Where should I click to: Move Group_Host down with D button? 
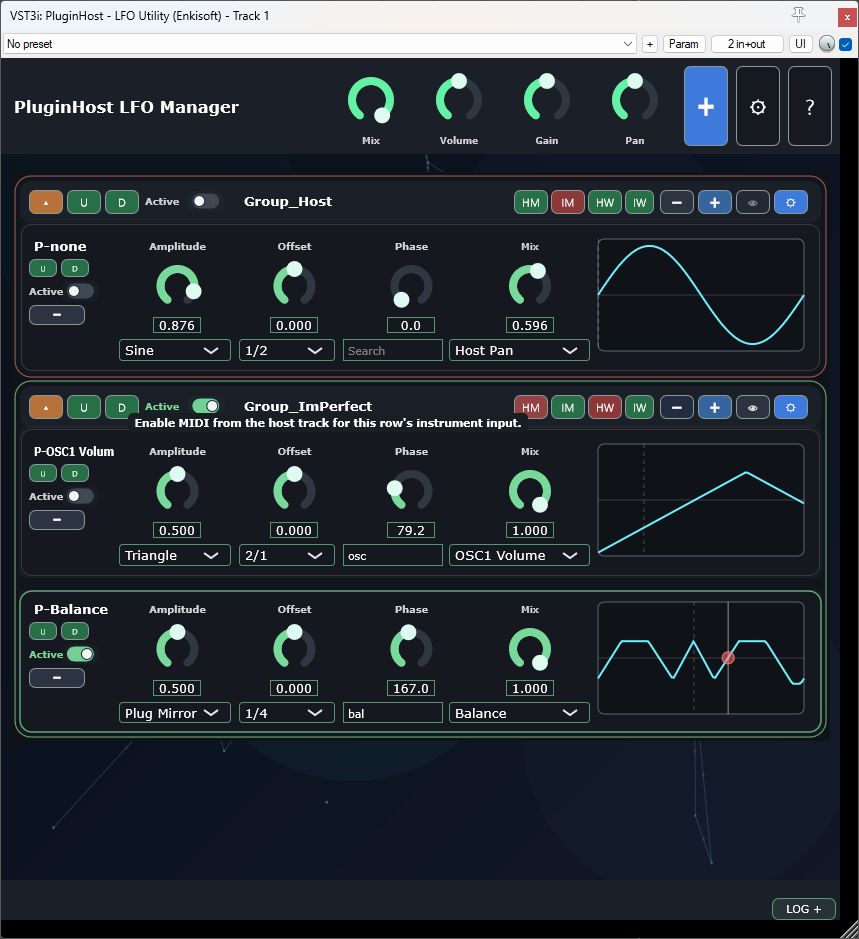coord(122,202)
